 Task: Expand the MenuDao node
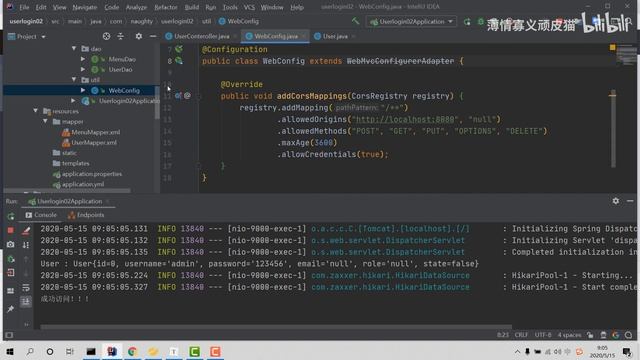83,59
